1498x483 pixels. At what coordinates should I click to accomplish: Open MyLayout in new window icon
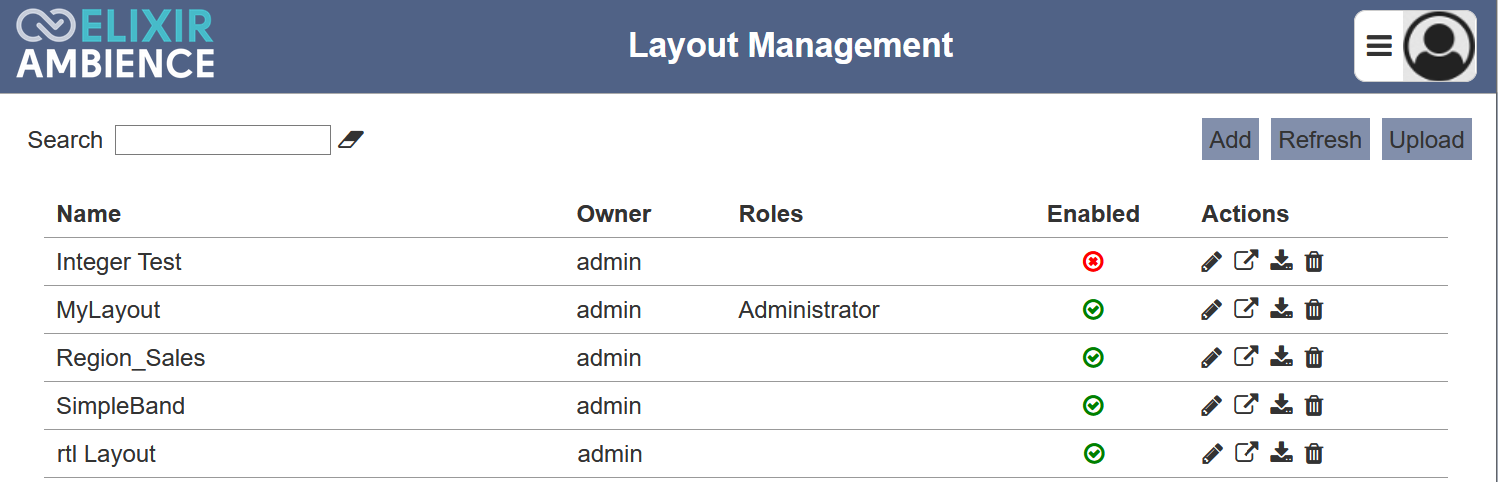pos(1246,309)
